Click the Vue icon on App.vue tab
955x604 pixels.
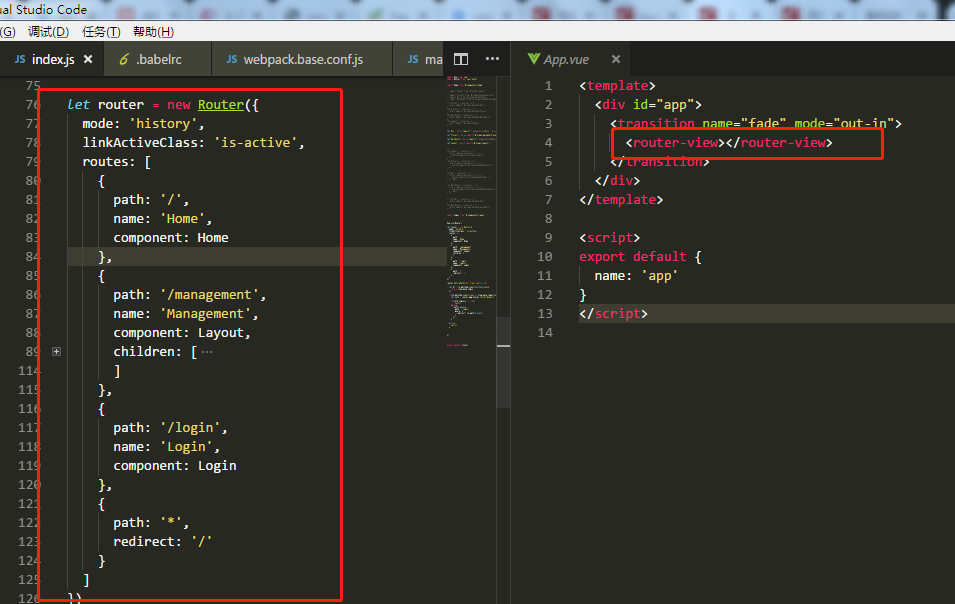tap(534, 58)
